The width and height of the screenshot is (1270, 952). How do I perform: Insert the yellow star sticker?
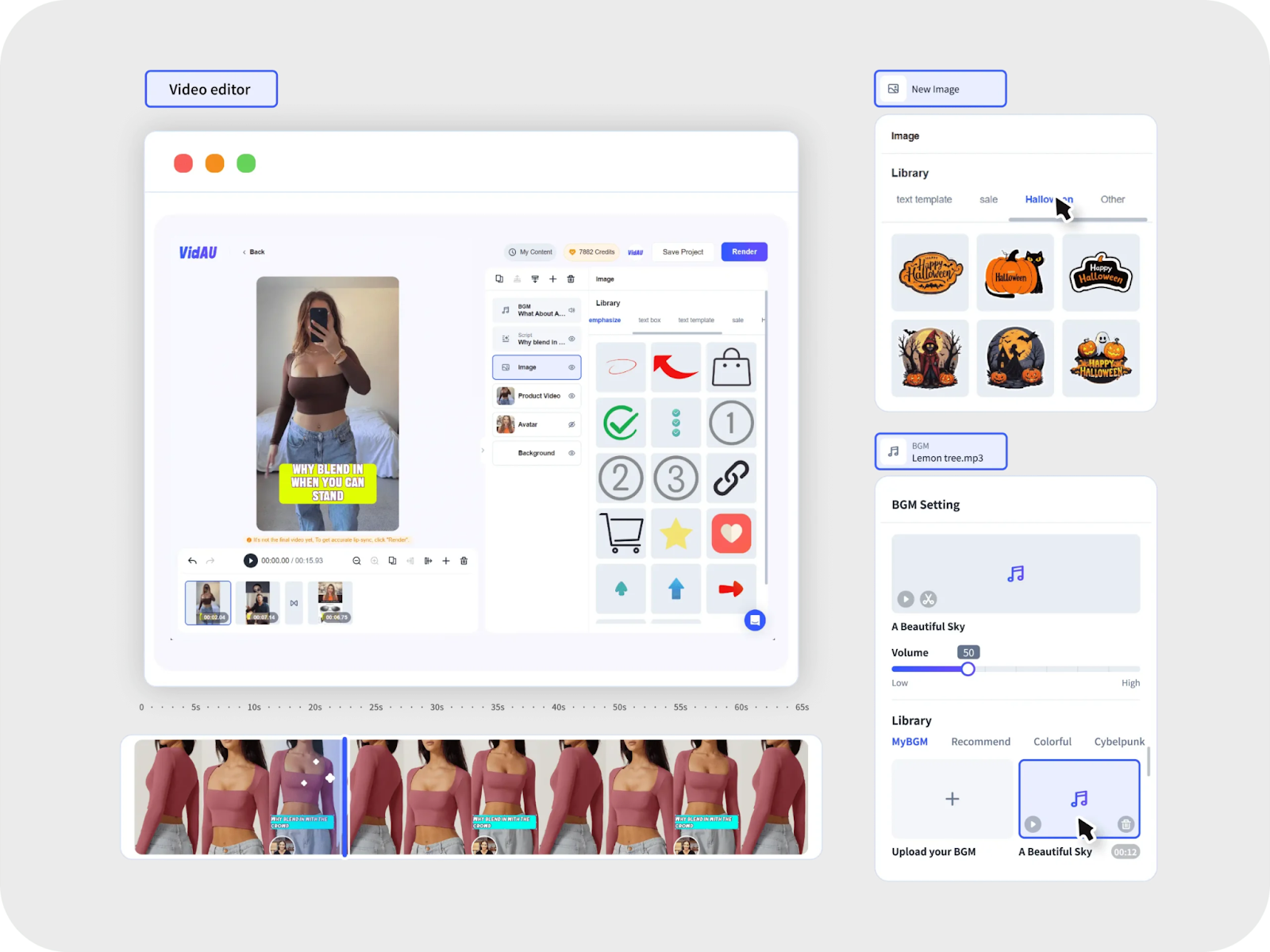pyautogui.click(x=675, y=533)
